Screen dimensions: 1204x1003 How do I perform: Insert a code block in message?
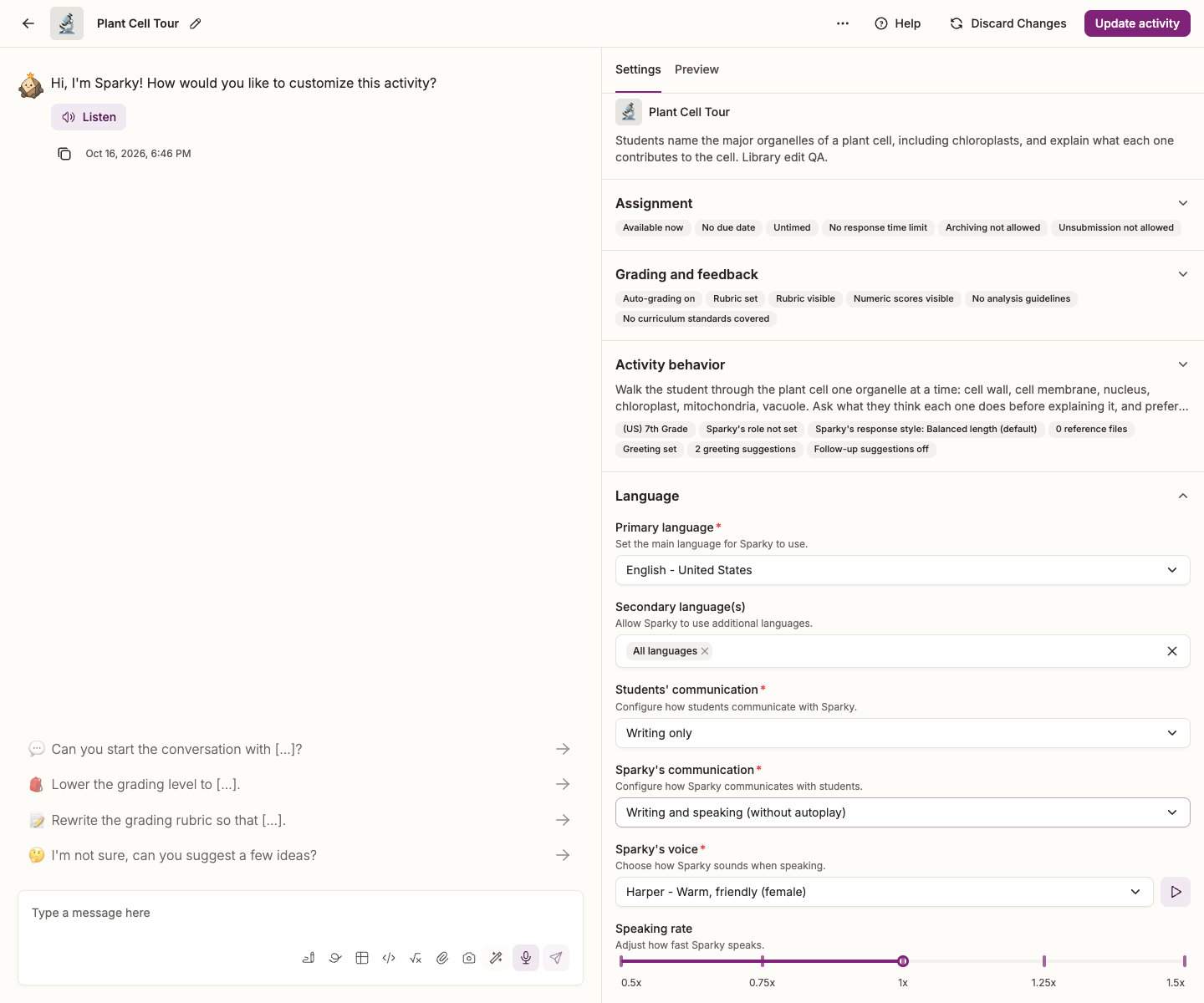pos(389,958)
